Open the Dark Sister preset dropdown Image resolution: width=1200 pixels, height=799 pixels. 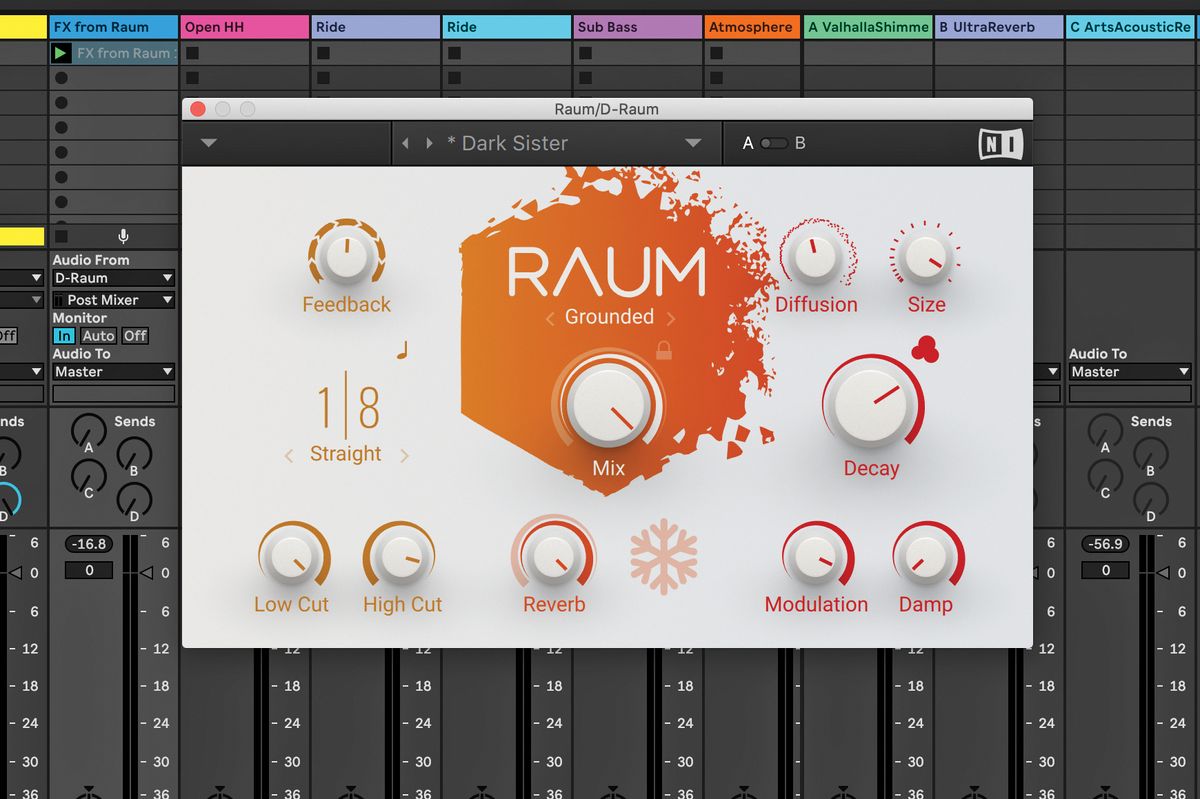click(x=693, y=143)
